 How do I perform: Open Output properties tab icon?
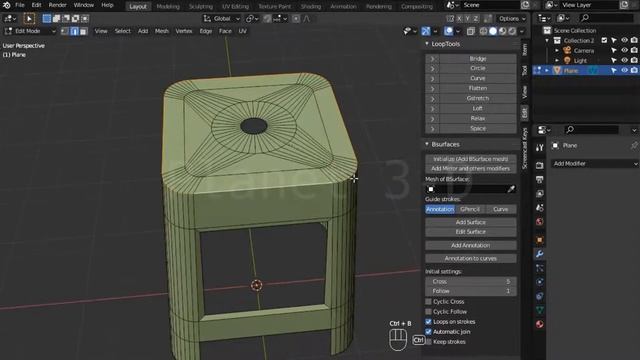(540, 180)
